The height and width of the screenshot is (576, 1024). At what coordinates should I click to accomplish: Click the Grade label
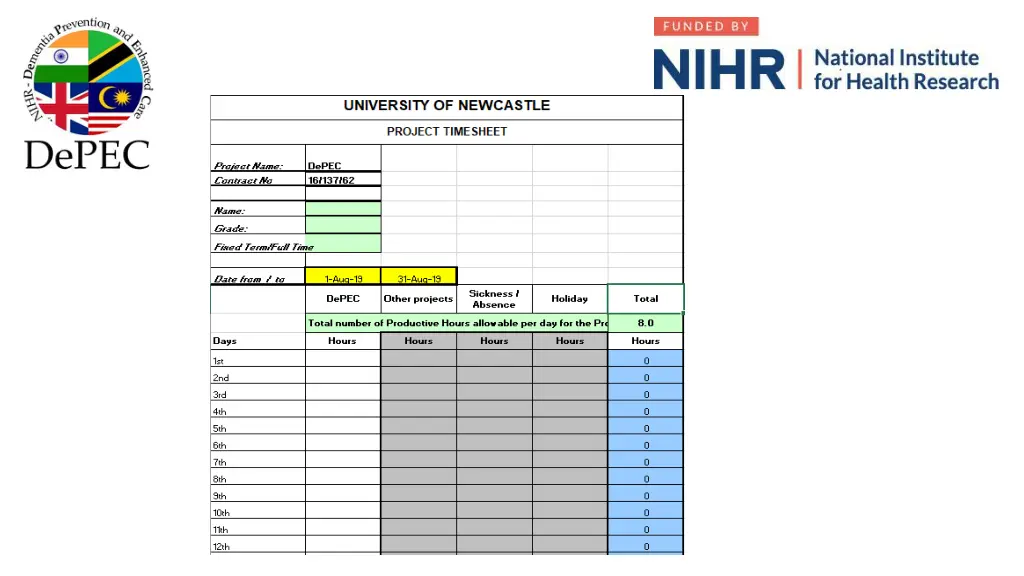click(x=231, y=229)
